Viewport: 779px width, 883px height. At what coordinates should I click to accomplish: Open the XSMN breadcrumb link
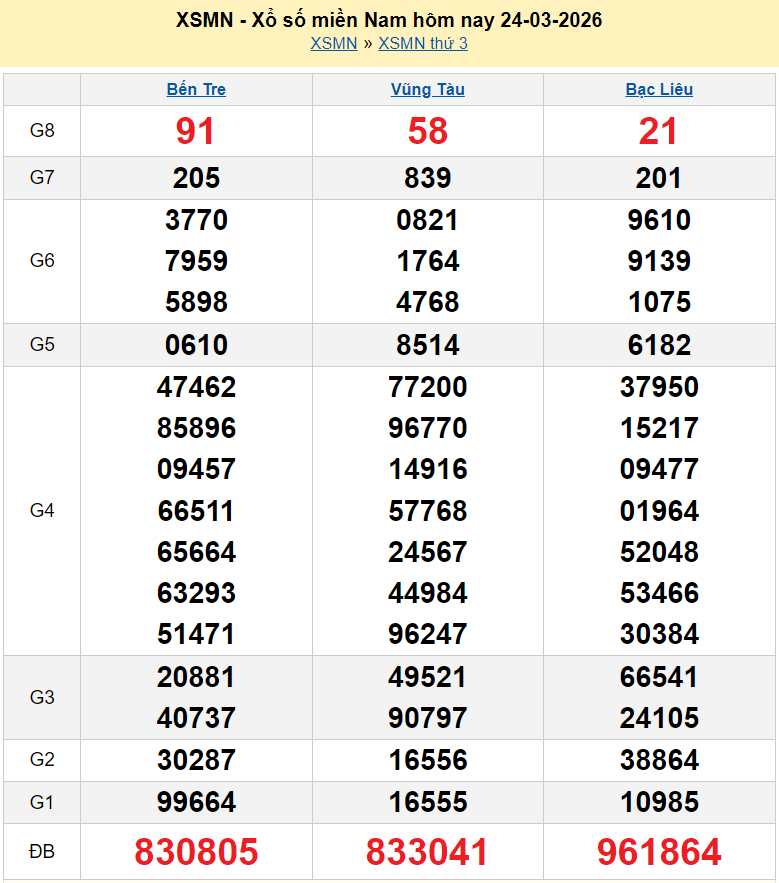333,43
